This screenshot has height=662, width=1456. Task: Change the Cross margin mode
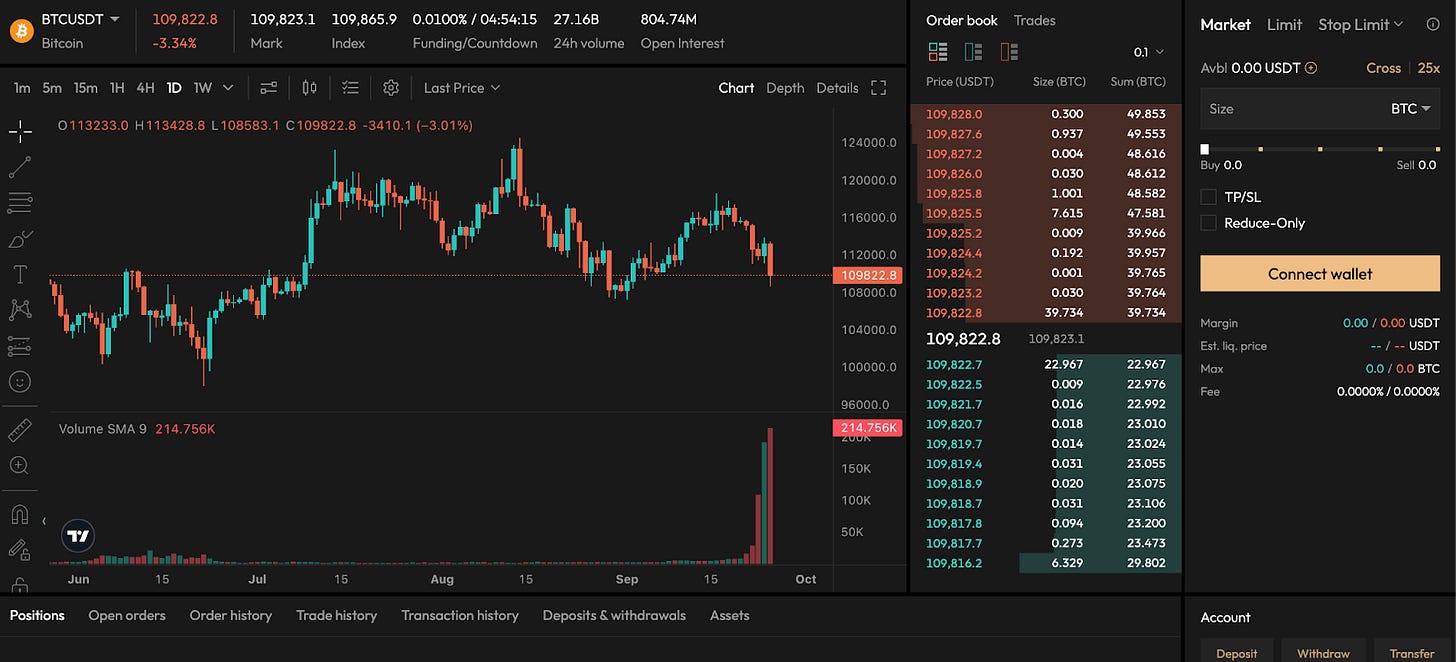click(1383, 68)
